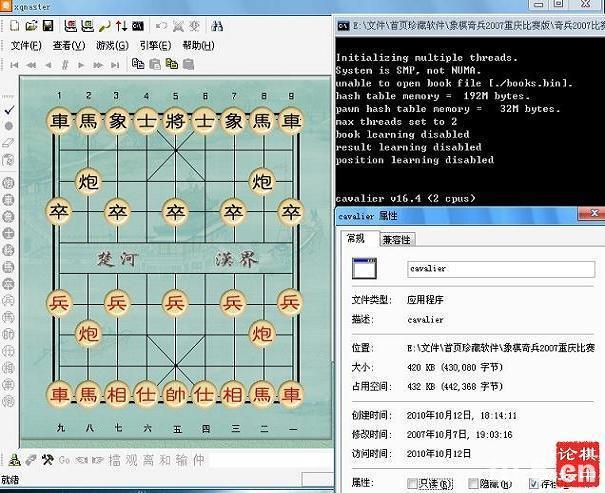Click the binoculars search icon

pyautogui.click(x=217, y=26)
